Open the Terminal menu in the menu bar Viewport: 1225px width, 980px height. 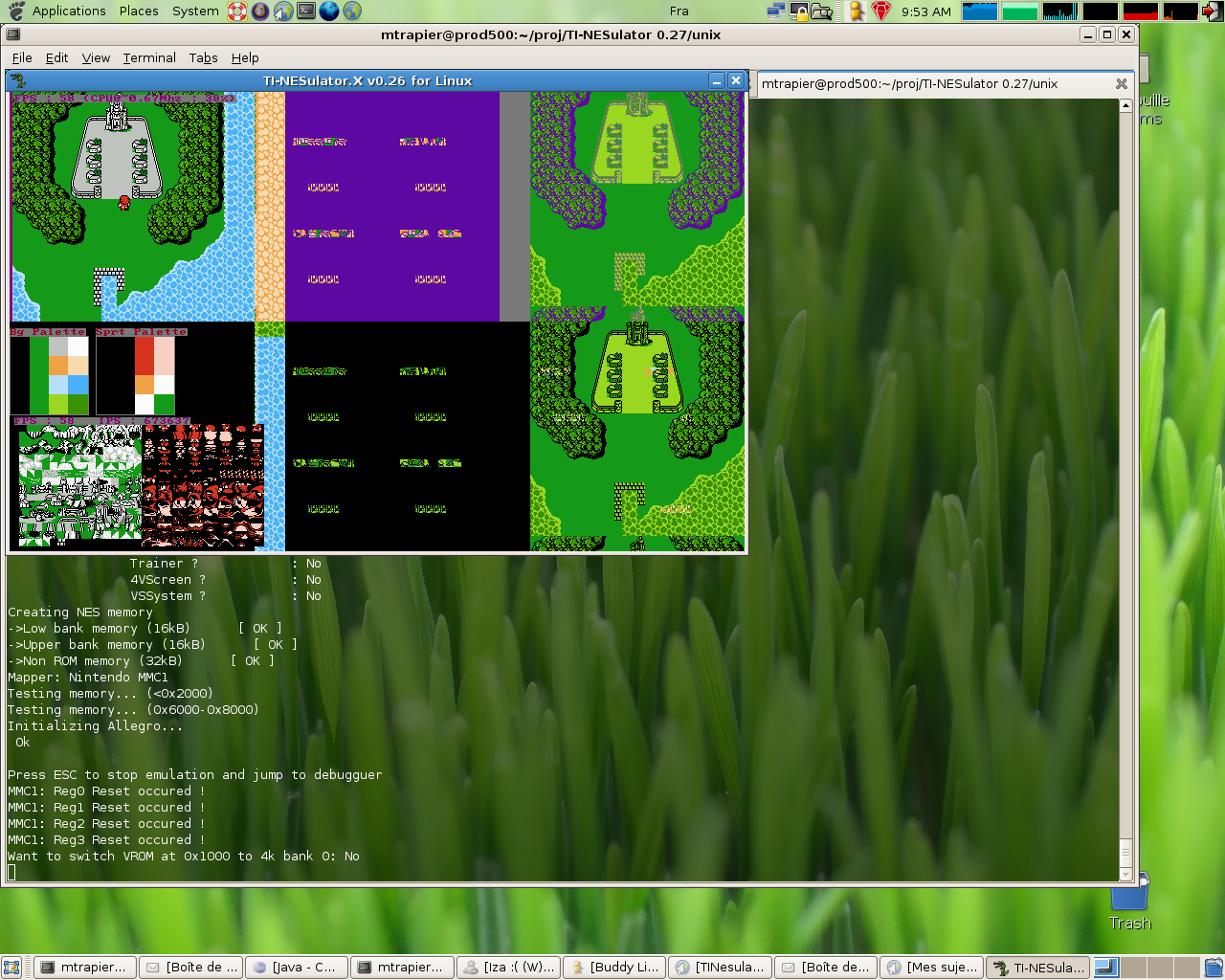(149, 57)
